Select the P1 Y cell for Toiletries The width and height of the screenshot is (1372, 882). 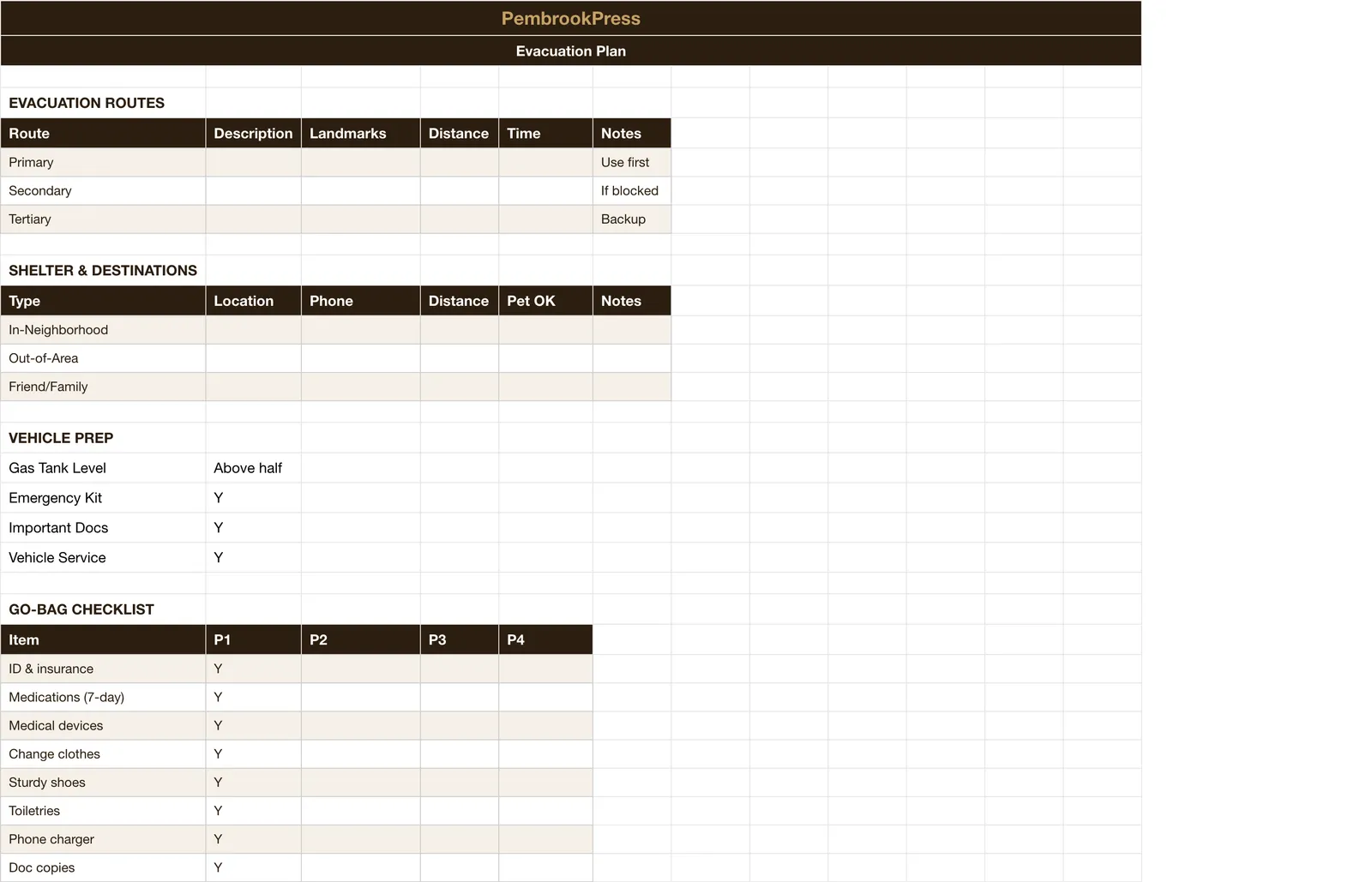(x=253, y=811)
